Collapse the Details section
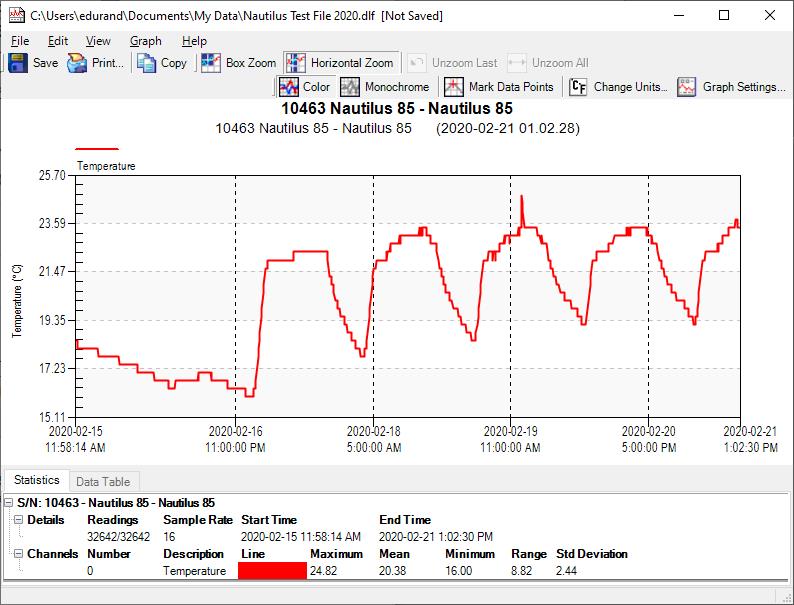The image size is (794, 605). pyautogui.click(x=18, y=520)
